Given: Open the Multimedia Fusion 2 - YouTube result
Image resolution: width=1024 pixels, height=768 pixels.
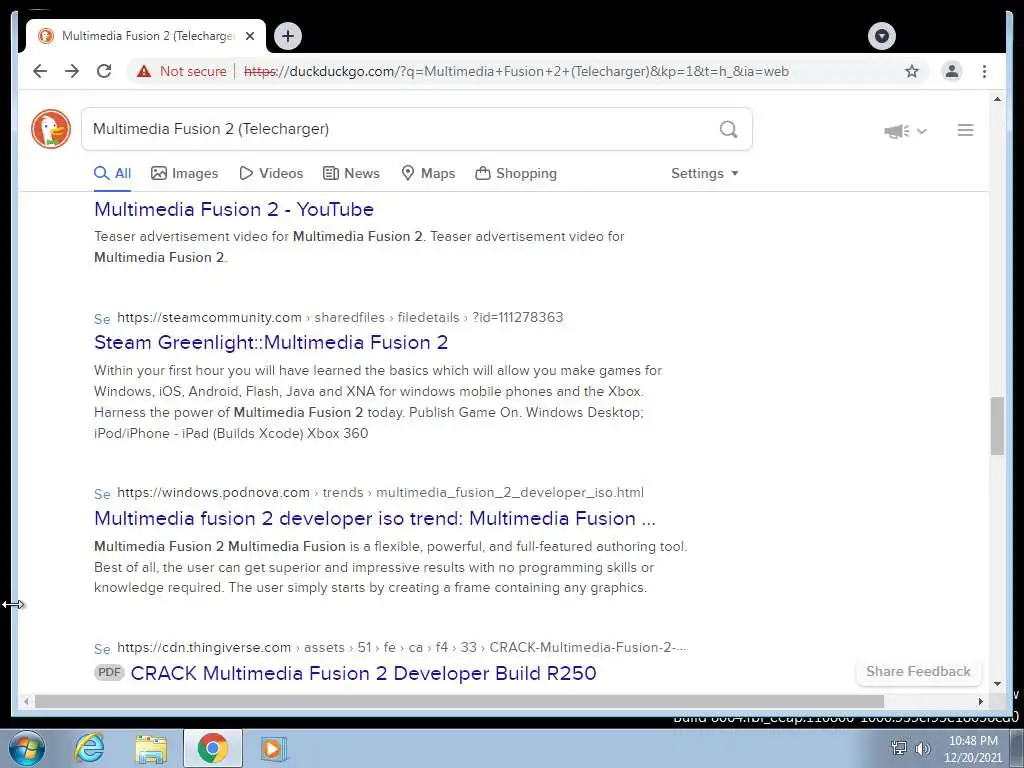Looking at the screenshot, I should tap(234, 210).
